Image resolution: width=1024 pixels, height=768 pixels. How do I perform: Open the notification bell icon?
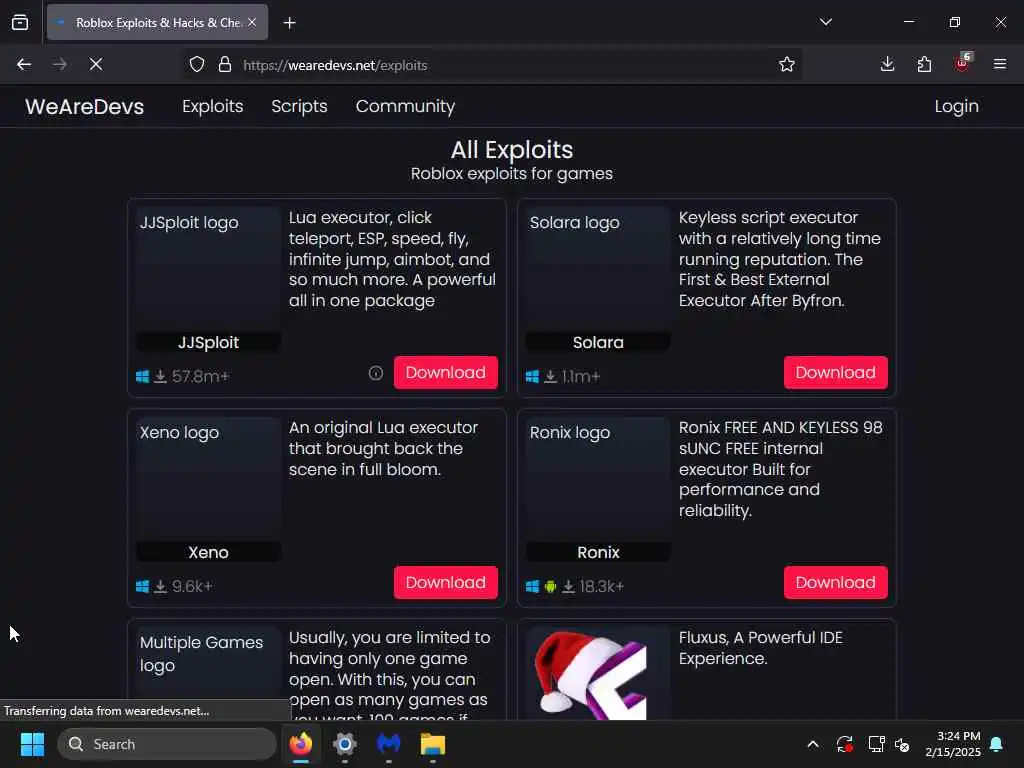pyautogui.click(x=997, y=744)
